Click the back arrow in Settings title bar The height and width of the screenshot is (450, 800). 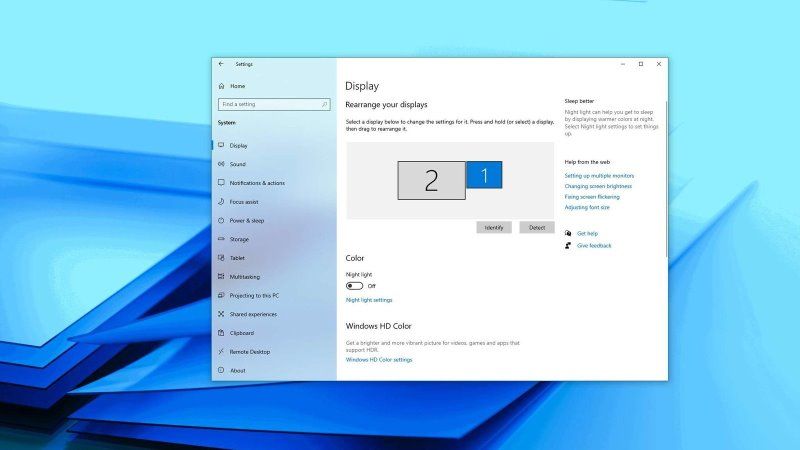tap(221, 64)
